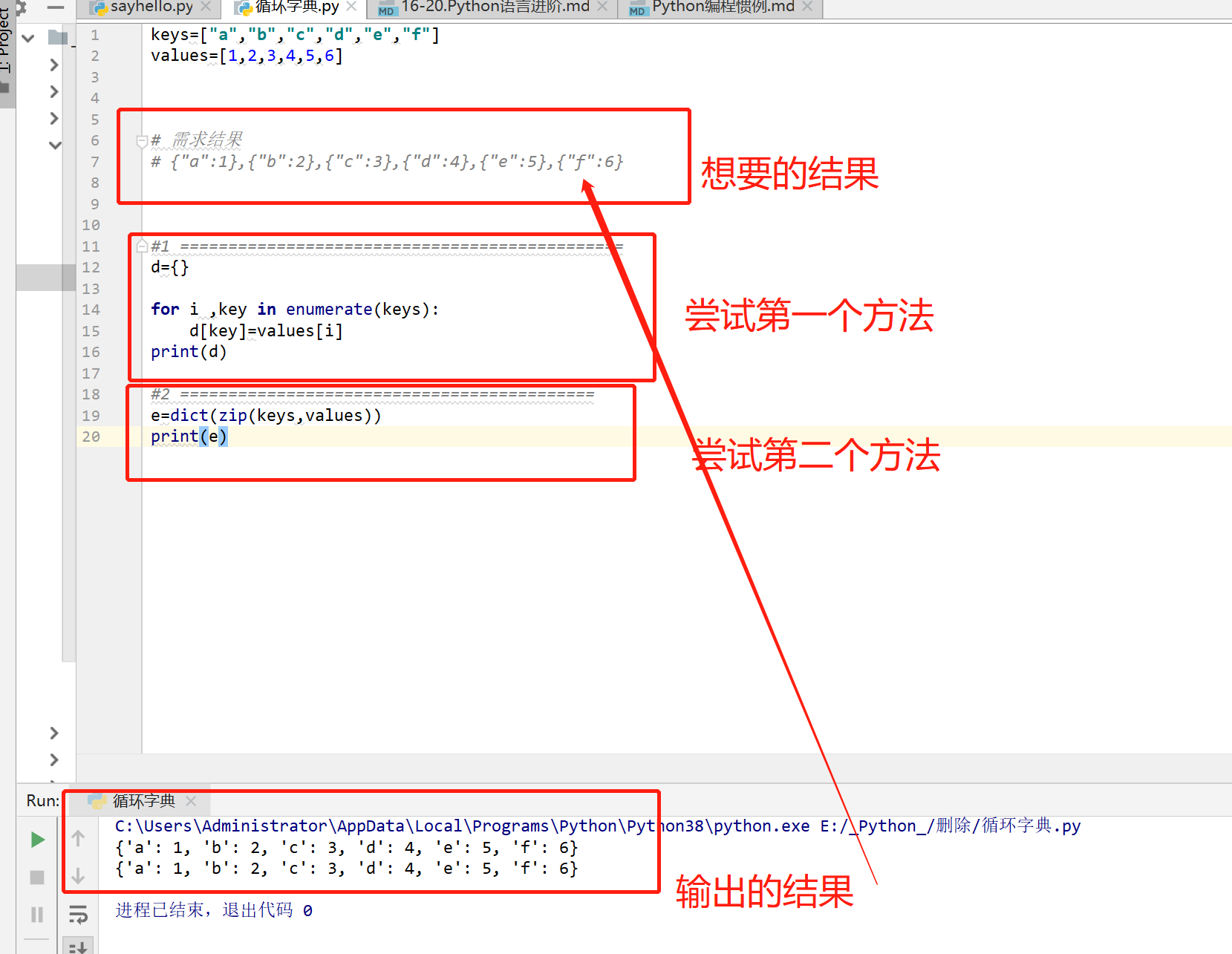The width and height of the screenshot is (1232, 954).
Task: Click the down arrow in Run toolbar
Action: point(78,876)
